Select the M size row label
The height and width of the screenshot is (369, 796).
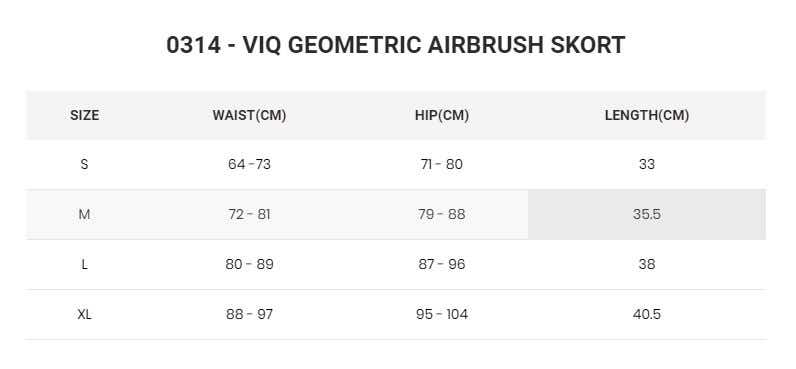click(x=84, y=214)
